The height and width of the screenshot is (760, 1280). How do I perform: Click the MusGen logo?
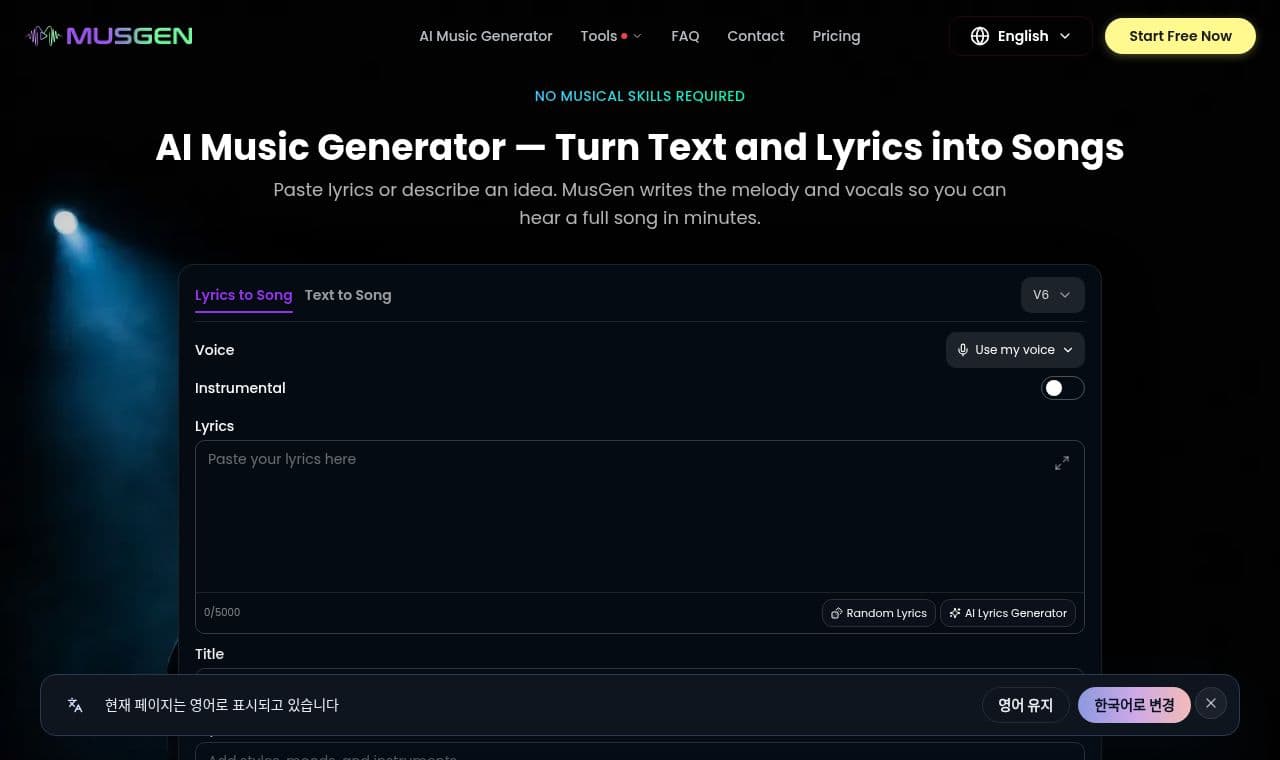[110, 36]
